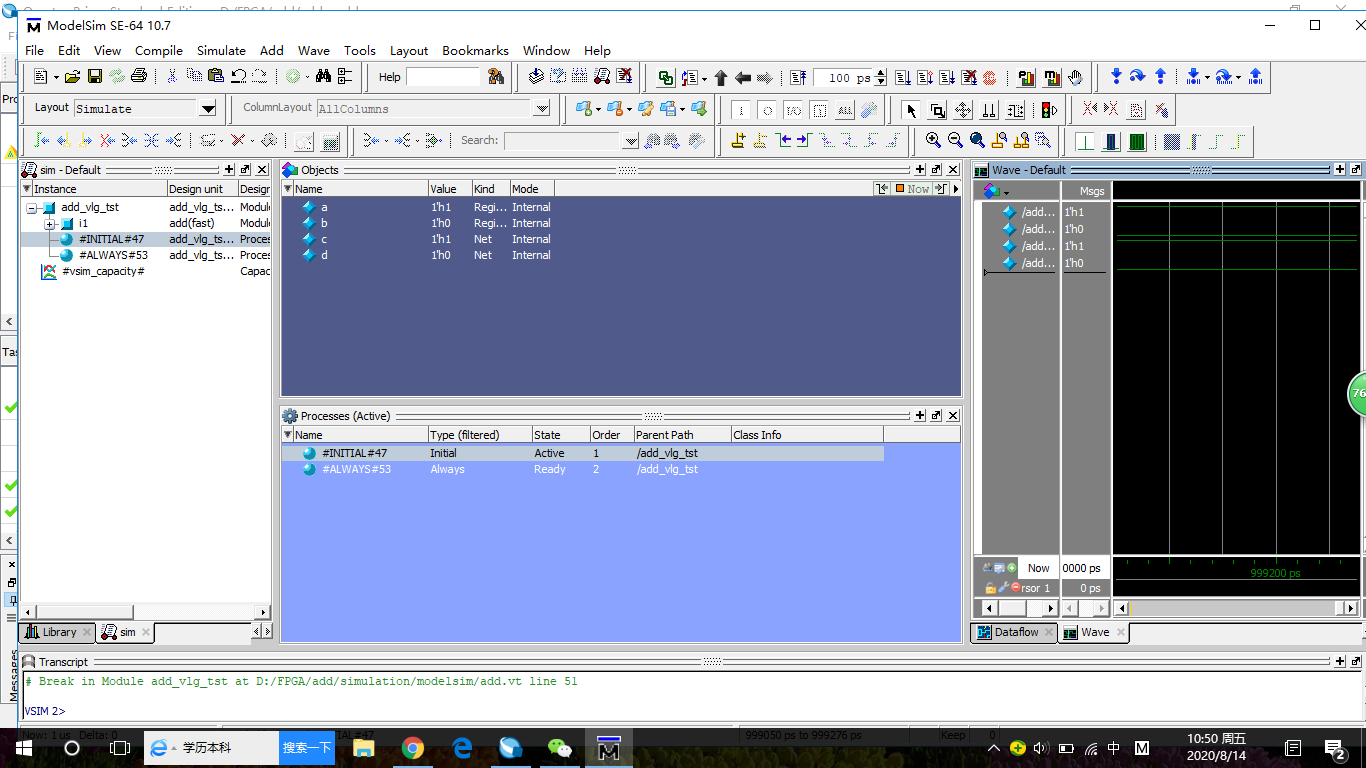Toggle the All signals filter button
The width and height of the screenshot is (1366, 768).
point(845,109)
